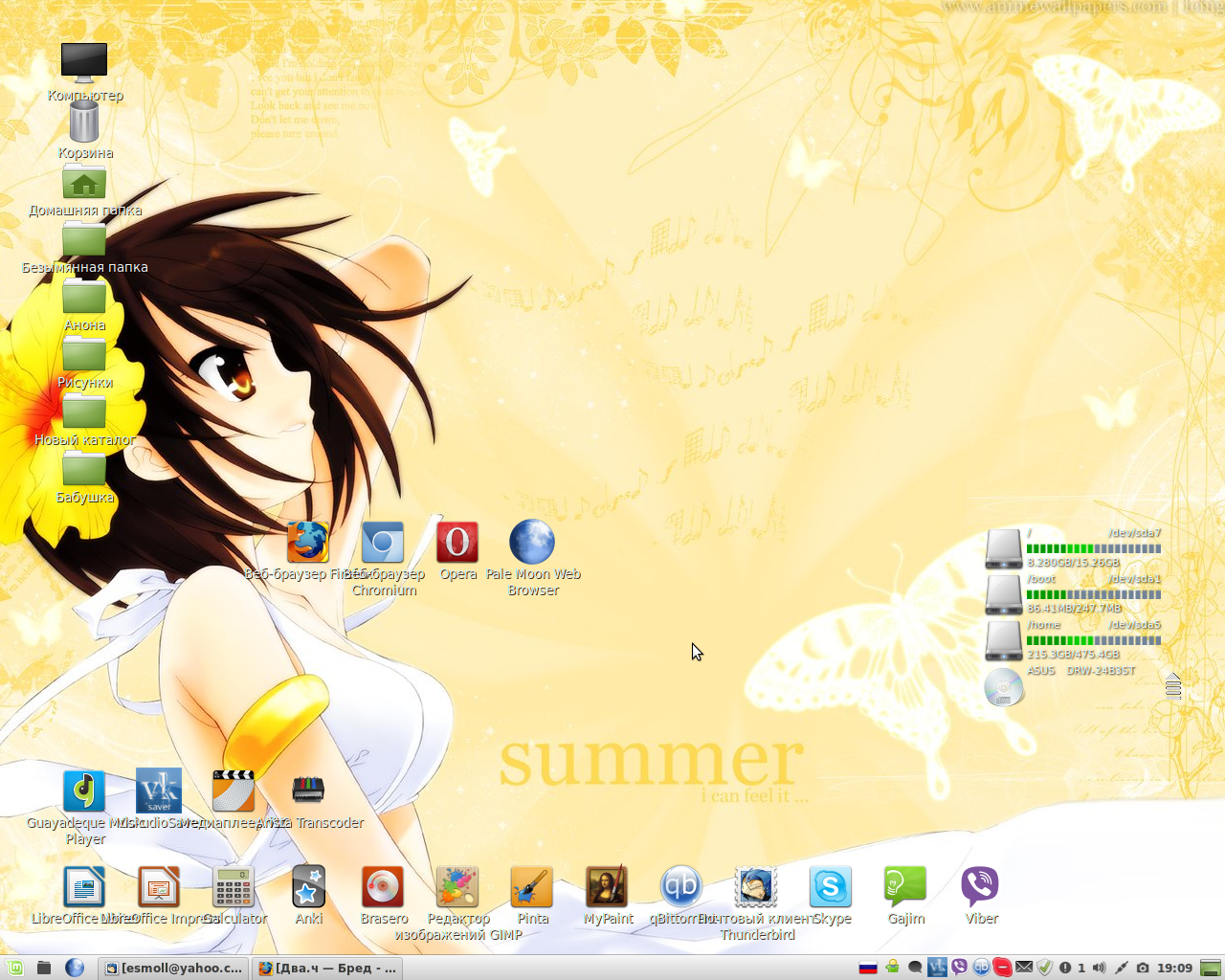Launch the Viber desktop icon
Screen dimensions: 1225x980
(x=980, y=887)
